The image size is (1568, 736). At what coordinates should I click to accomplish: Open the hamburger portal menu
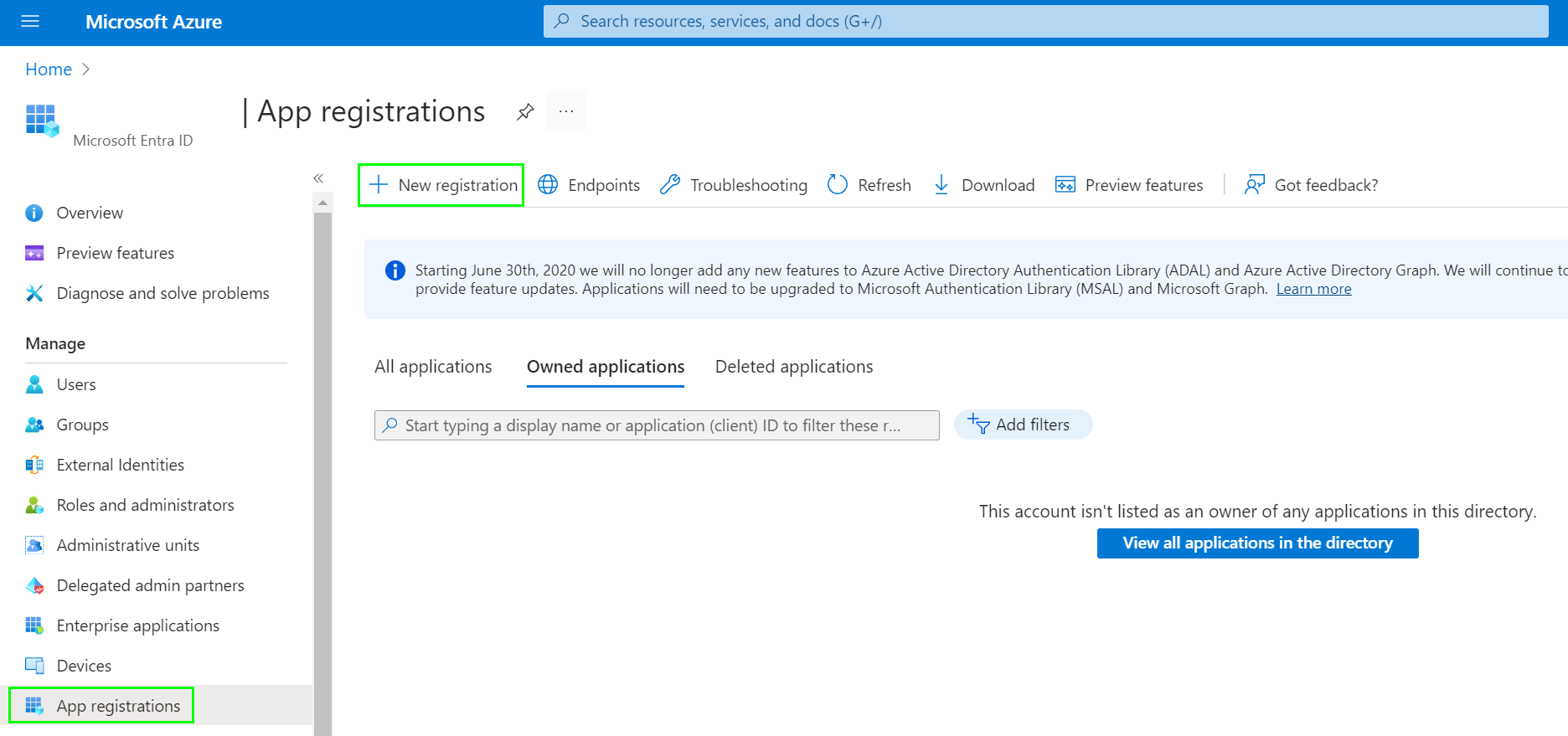(x=30, y=22)
